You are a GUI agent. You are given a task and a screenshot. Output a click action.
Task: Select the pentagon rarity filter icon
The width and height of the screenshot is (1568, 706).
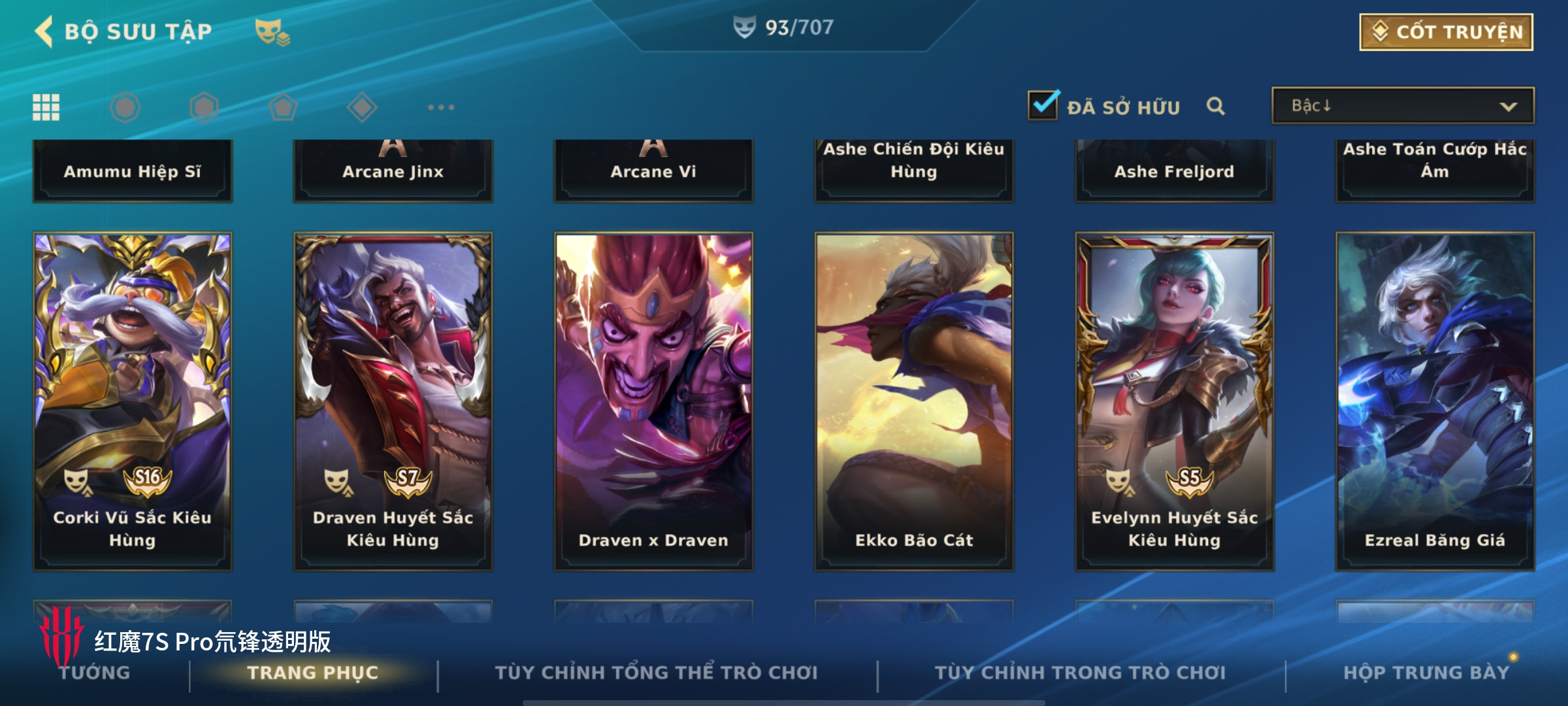click(283, 107)
